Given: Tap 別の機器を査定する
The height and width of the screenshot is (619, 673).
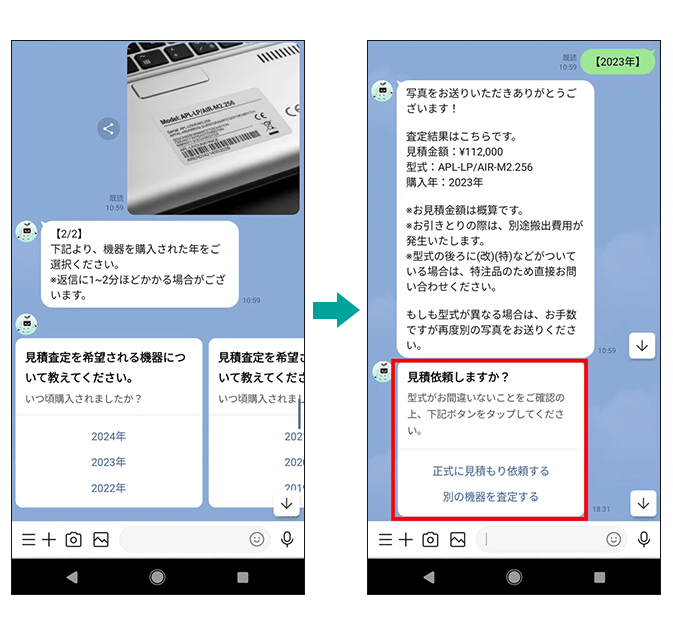Looking at the screenshot, I should pyautogui.click(x=491, y=497).
